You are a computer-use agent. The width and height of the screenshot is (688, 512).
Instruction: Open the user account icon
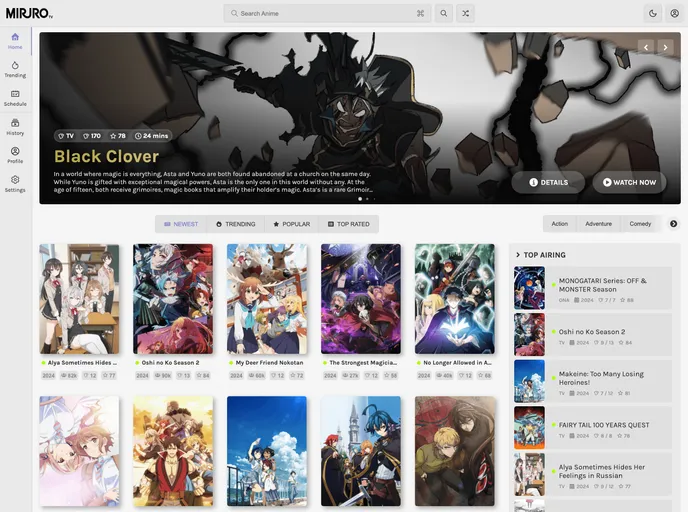674,13
